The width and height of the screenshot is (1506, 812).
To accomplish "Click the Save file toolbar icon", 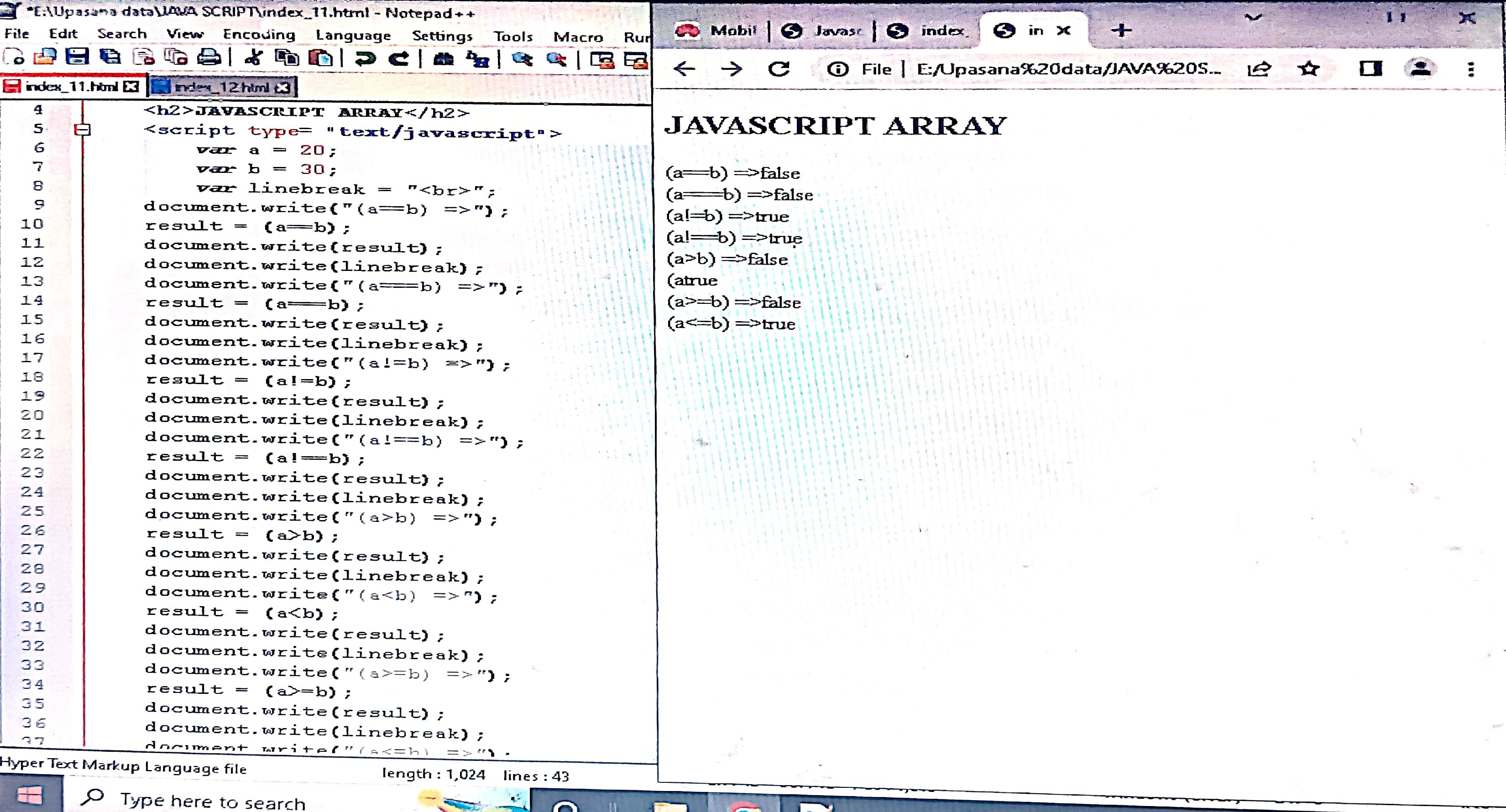I will pyautogui.click(x=77, y=57).
